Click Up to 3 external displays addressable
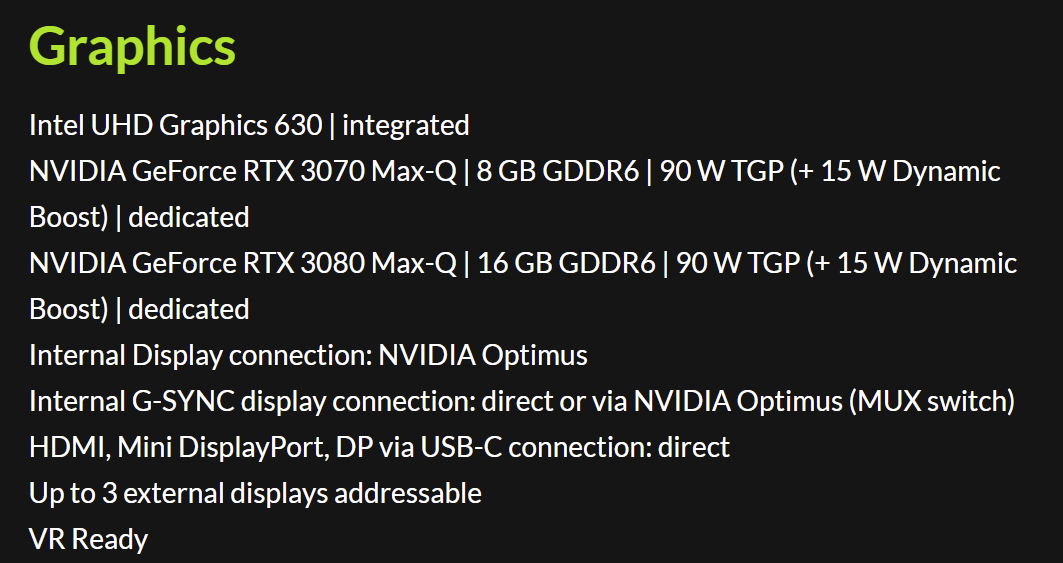The width and height of the screenshot is (1063, 563). coord(256,493)
